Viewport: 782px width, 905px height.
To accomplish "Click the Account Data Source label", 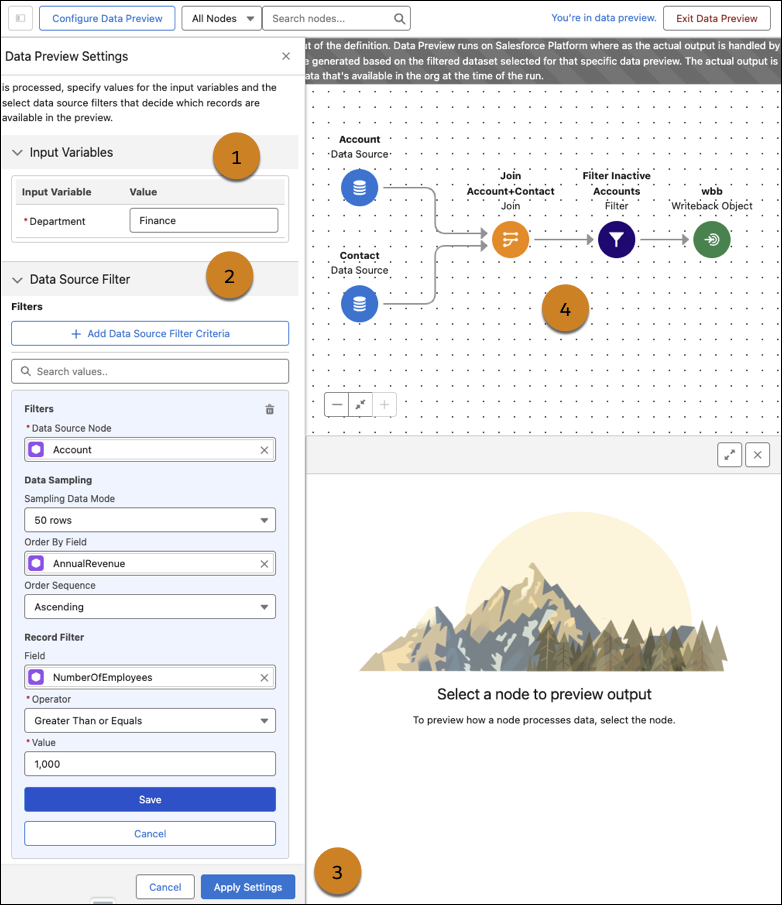I will 360,147.
